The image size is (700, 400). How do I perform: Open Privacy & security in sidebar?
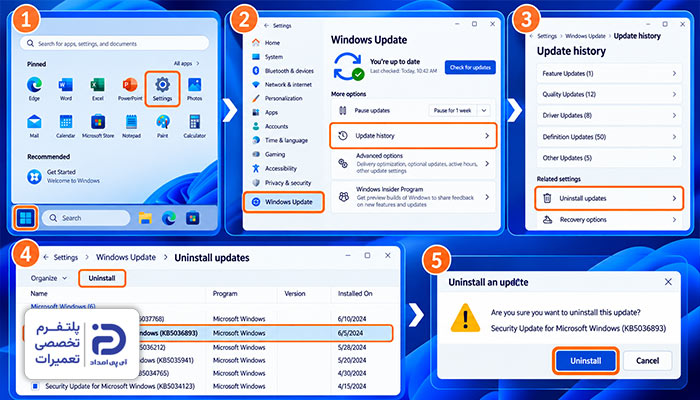point(282,183)
